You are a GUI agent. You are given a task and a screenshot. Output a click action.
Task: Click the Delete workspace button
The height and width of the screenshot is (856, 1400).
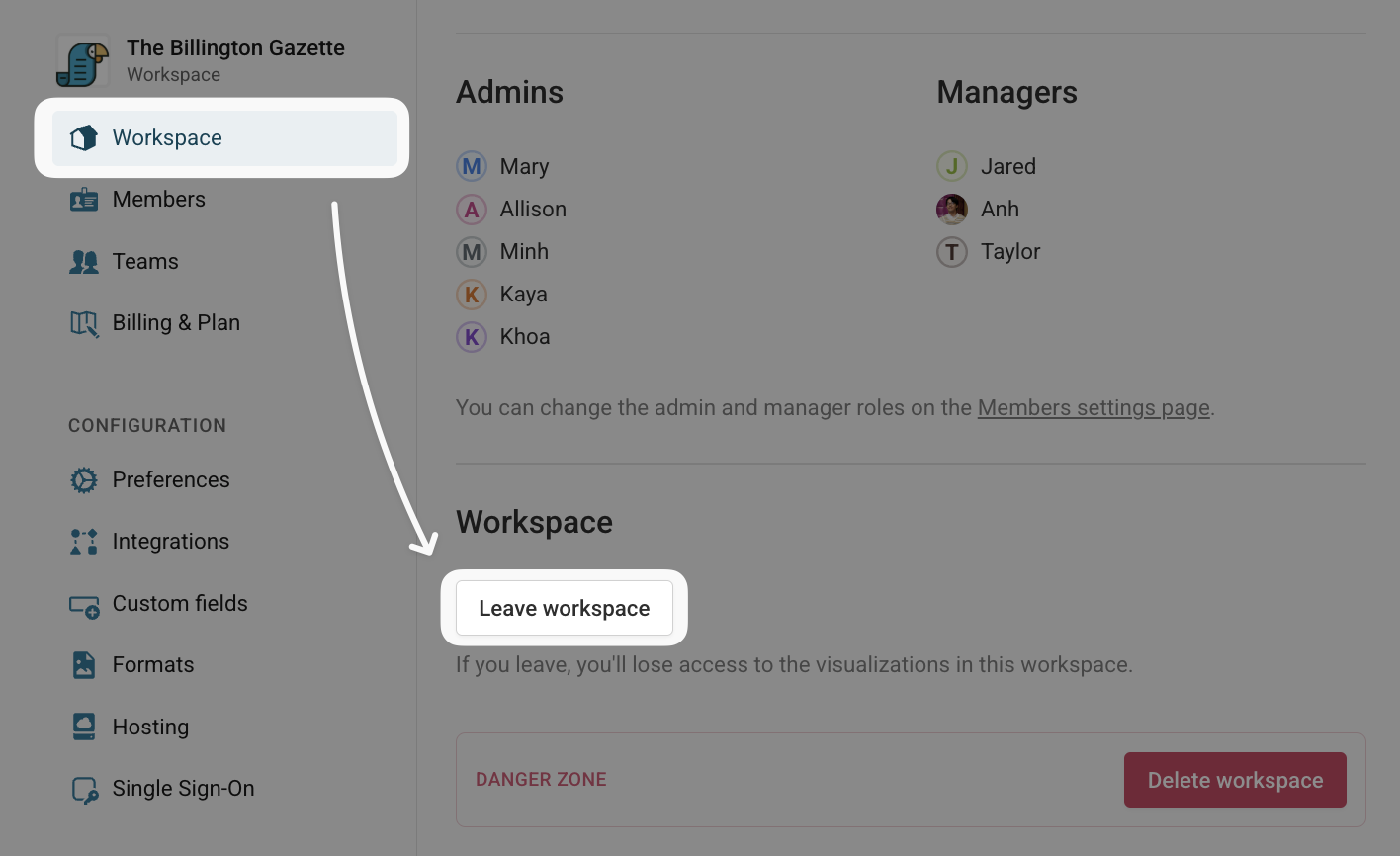(x=1235, y=780)
